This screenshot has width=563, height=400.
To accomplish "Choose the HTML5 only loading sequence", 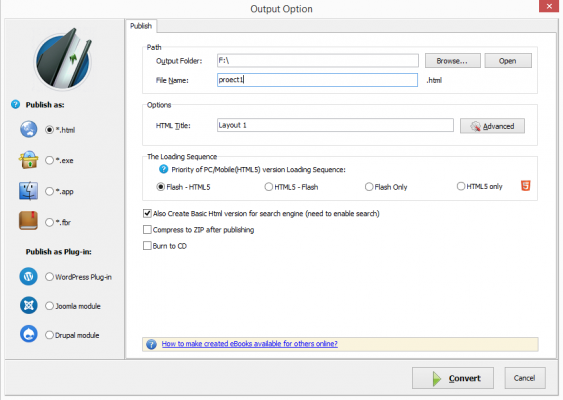I will (461, 186).
